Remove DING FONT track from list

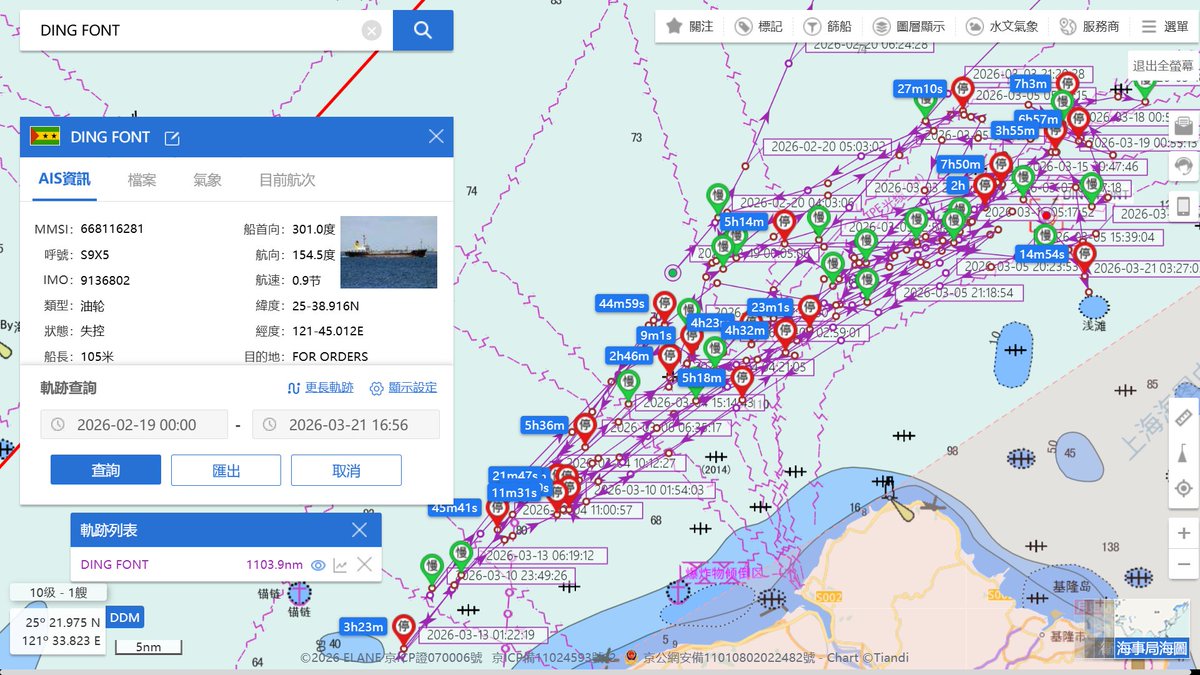coord(364,565)
